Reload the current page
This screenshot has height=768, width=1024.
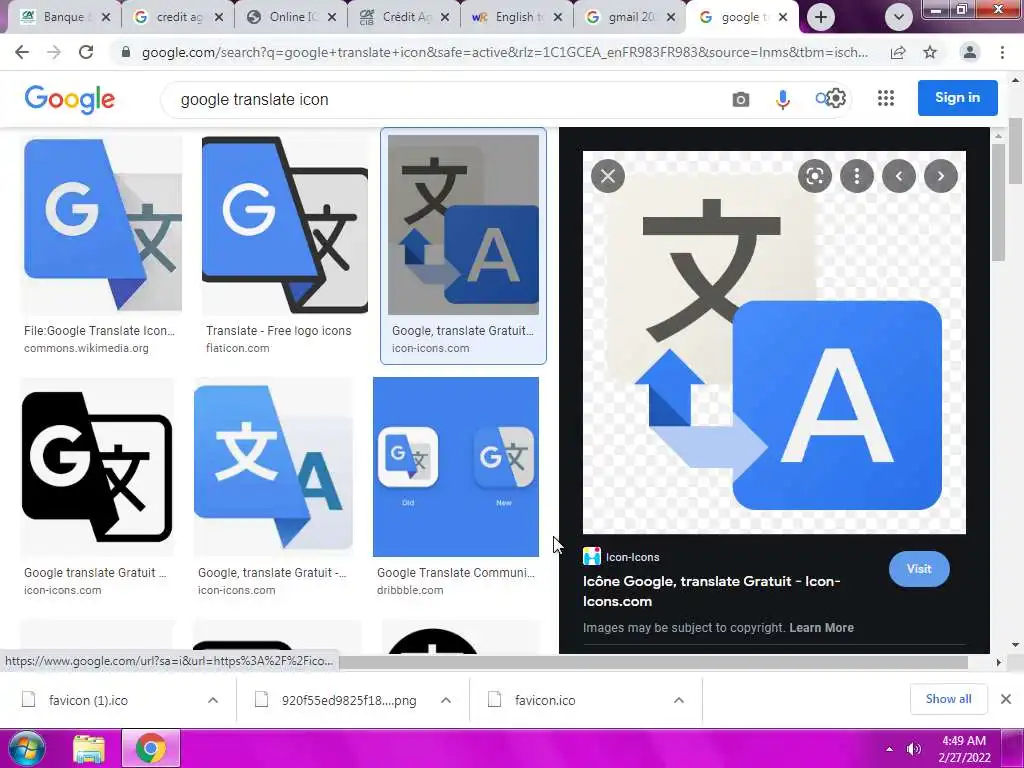[x=86, y=52]
